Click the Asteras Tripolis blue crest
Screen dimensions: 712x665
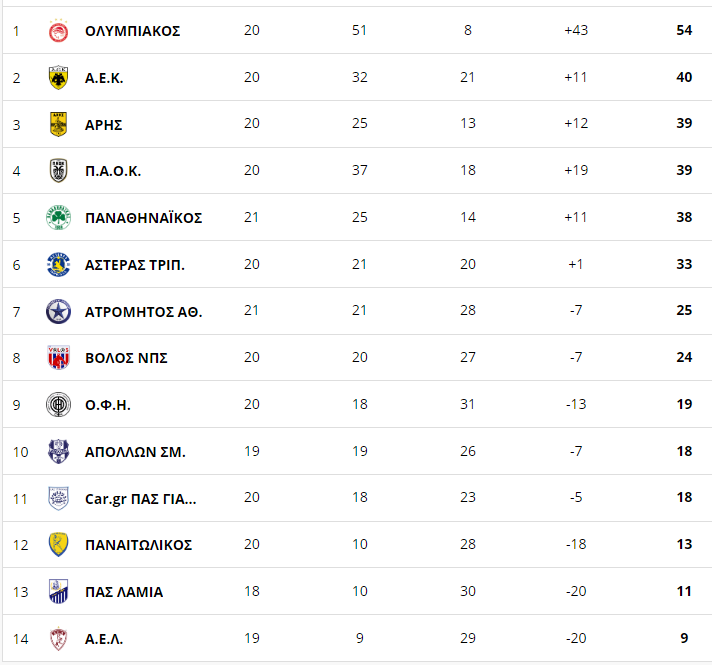(x=59, y=264)
